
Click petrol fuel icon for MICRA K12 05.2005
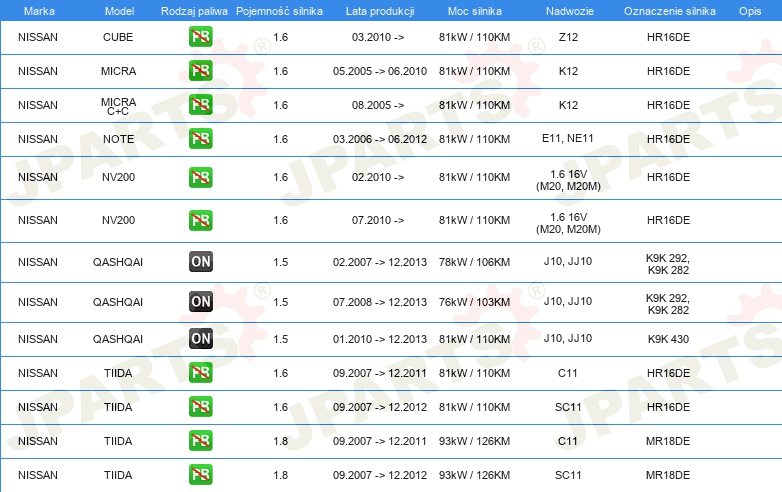click(200, 71)
